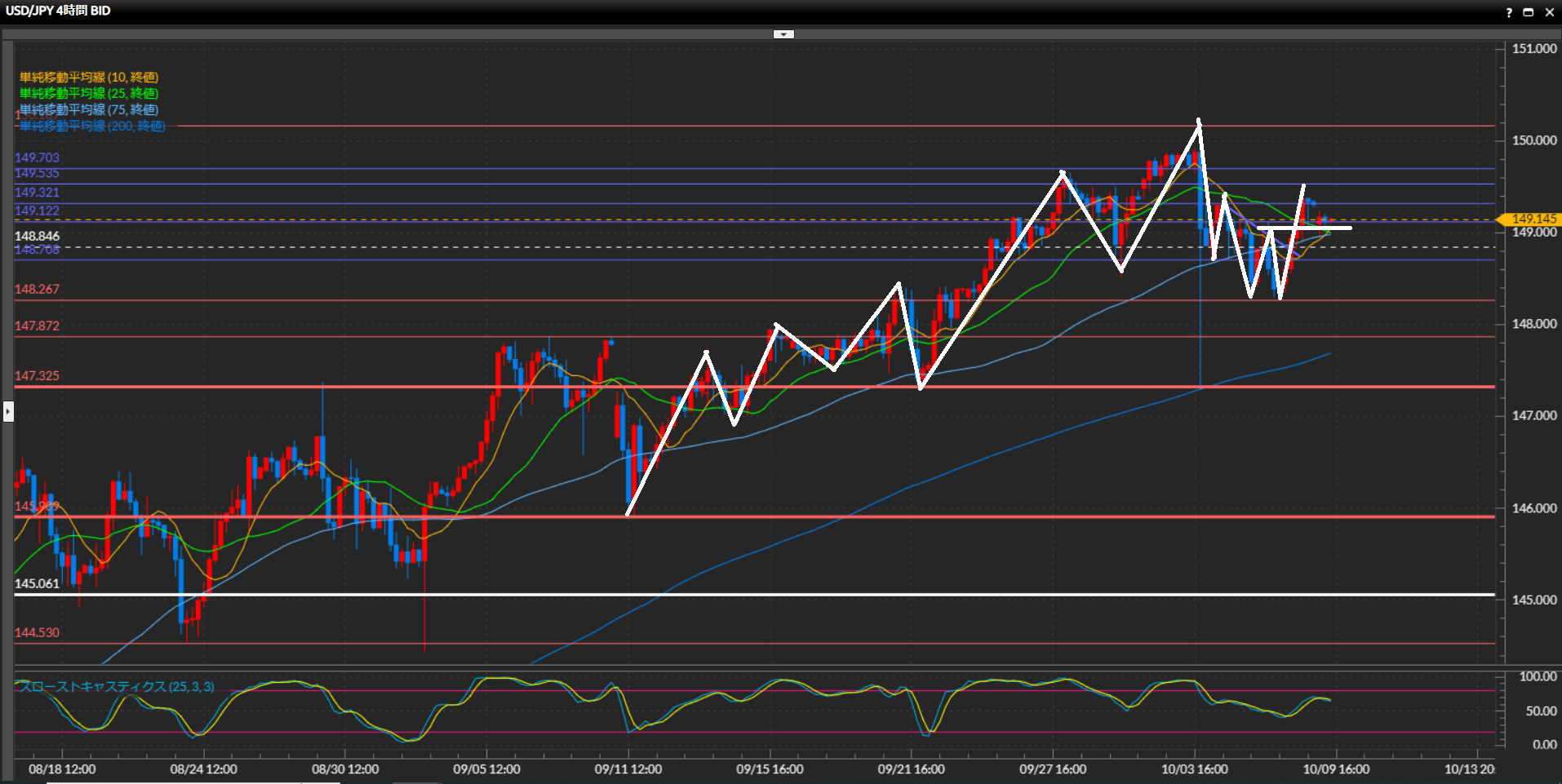
Task: Click the 150.000 price axis label
Action: point(1533,140)
